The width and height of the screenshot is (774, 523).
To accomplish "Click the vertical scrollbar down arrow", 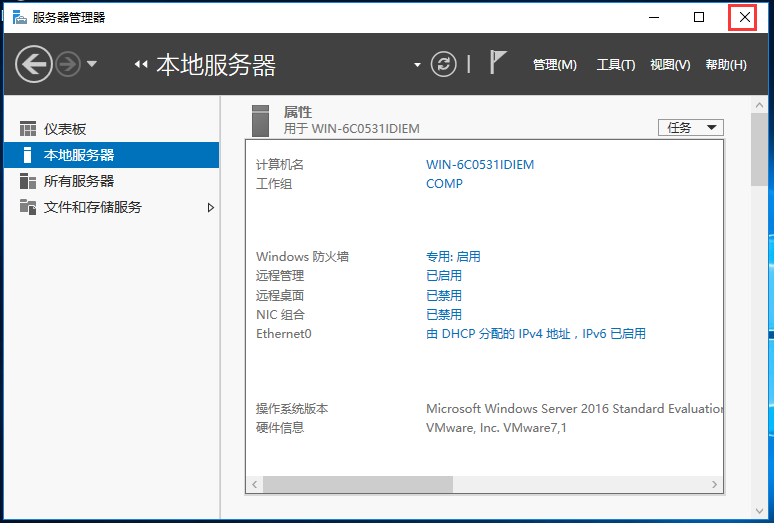I will [759, 511].
